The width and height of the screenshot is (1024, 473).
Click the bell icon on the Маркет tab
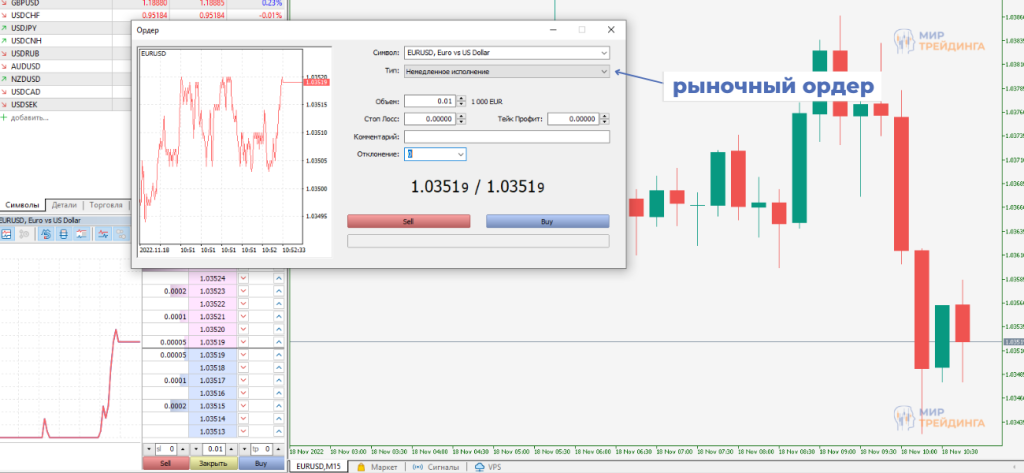[361, 466]
